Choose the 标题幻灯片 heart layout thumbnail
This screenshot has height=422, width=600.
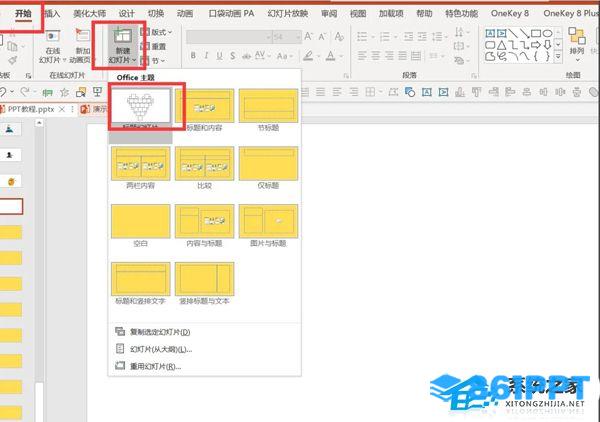[x=140, y=106]
